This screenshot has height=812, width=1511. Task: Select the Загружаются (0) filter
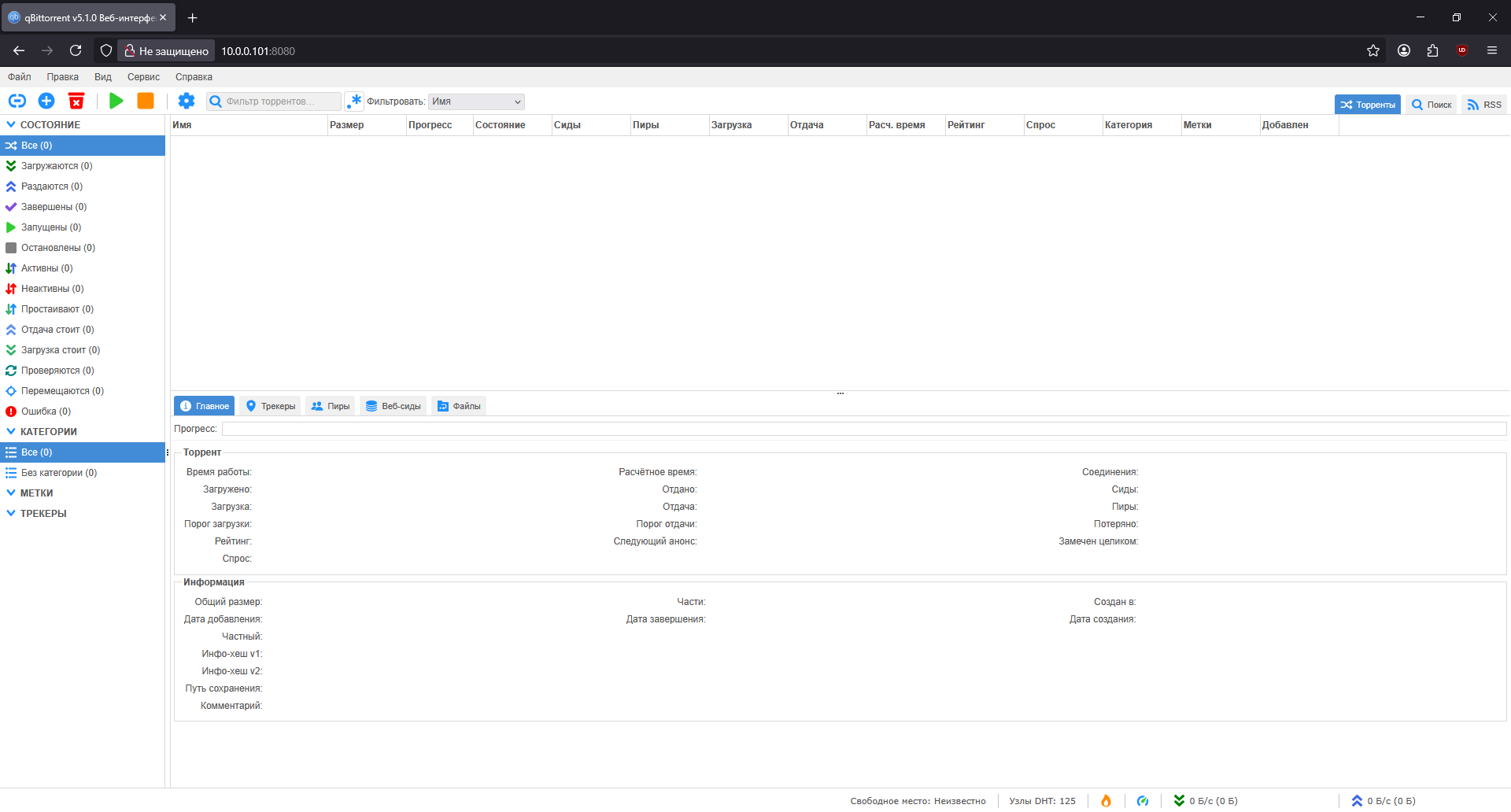coord(56,166)
